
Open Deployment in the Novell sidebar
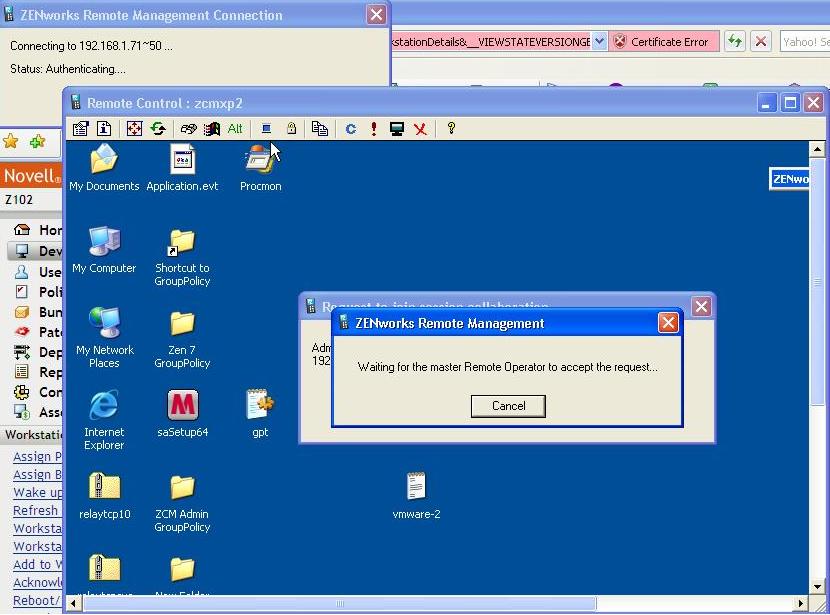[37, 352]
